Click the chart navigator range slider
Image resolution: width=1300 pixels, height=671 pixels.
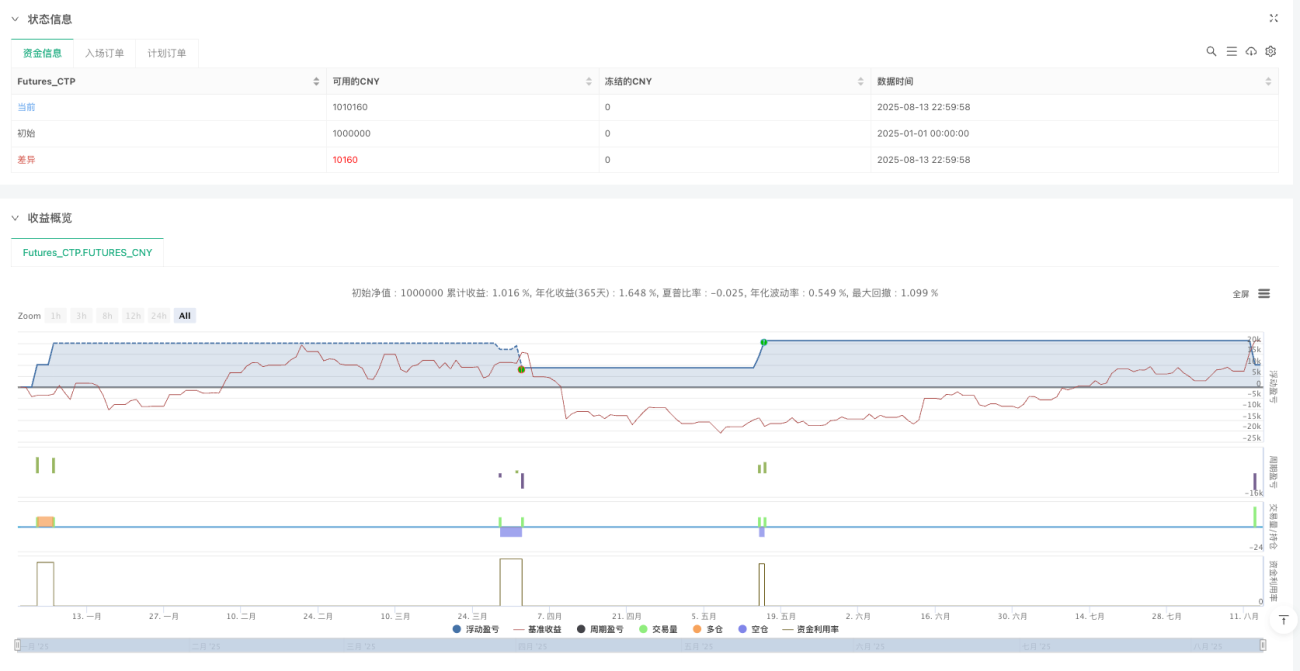[640, 646]
